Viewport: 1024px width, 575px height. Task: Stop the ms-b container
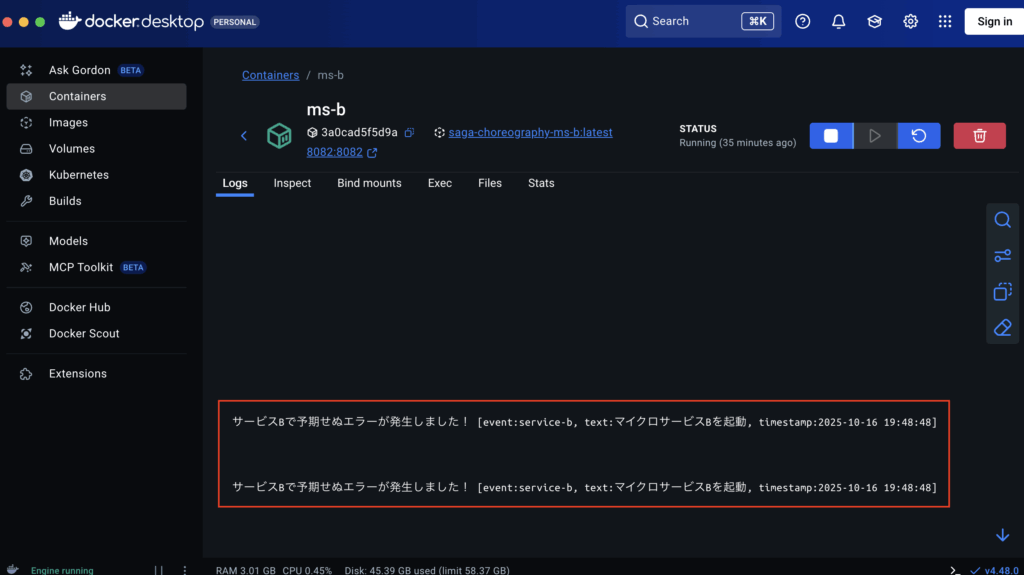[x=830, y=136]
